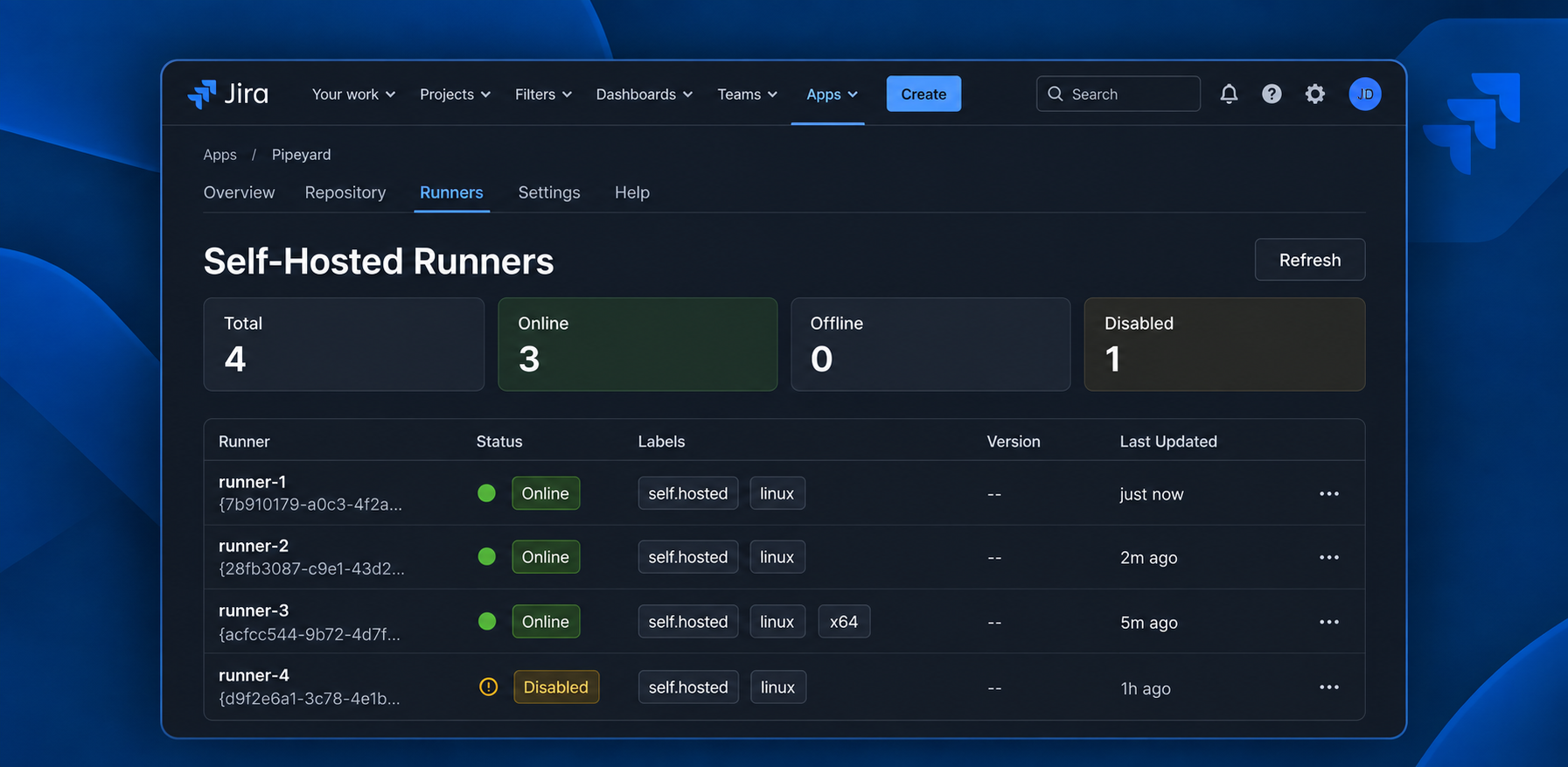Click the Jira logo in the navbar
This screenshot has height=767, width=1568.
228,94
